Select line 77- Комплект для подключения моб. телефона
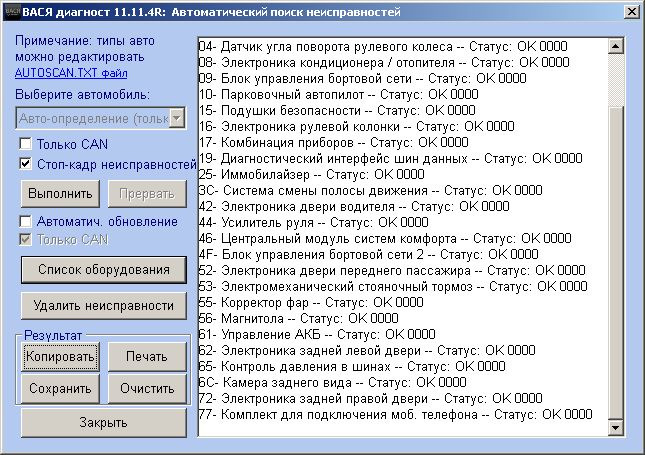The width and height of the screenshot is (645, 455). 396,415
